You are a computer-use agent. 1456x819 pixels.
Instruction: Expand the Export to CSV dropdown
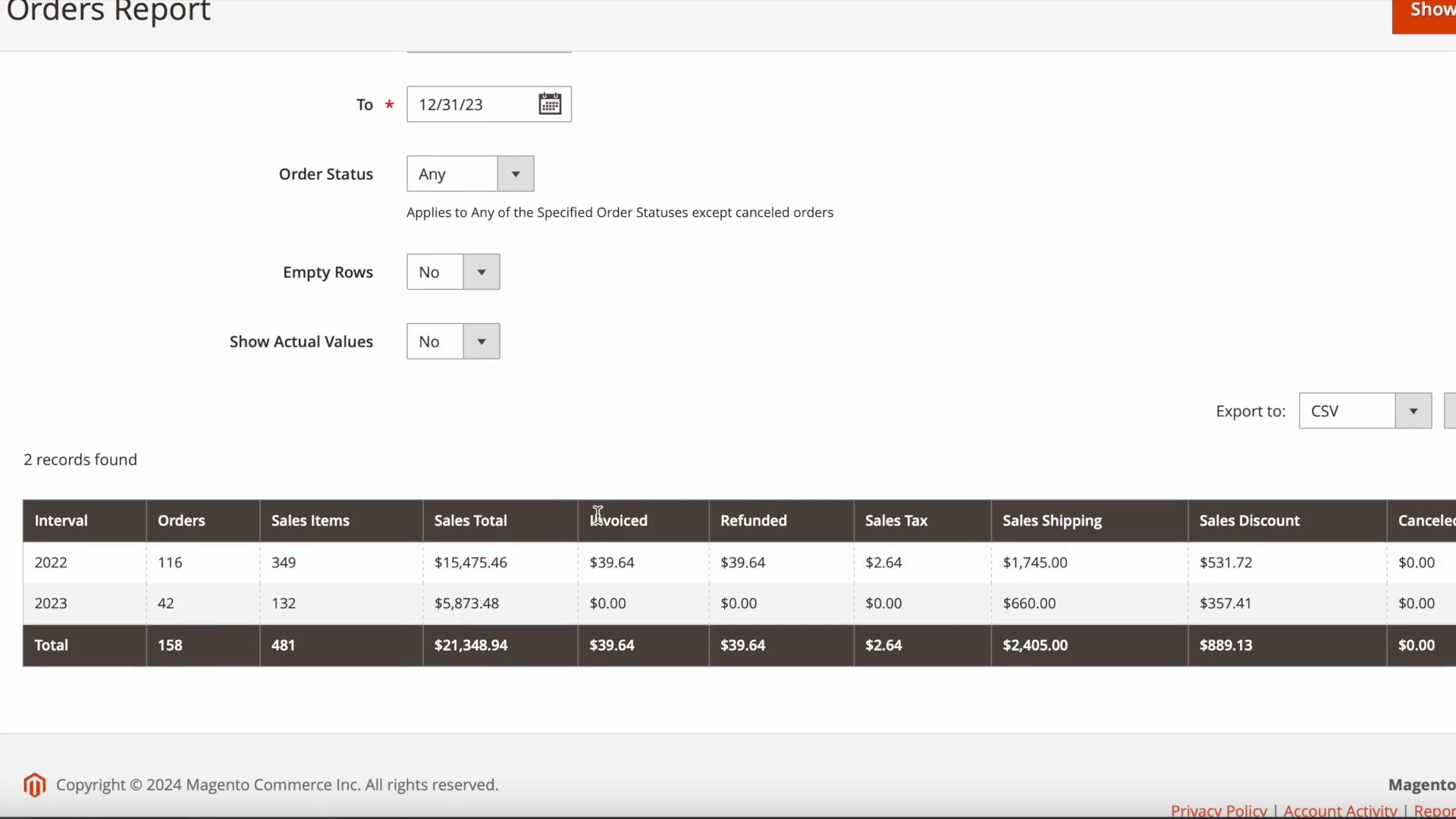[x=1413, y=410]
